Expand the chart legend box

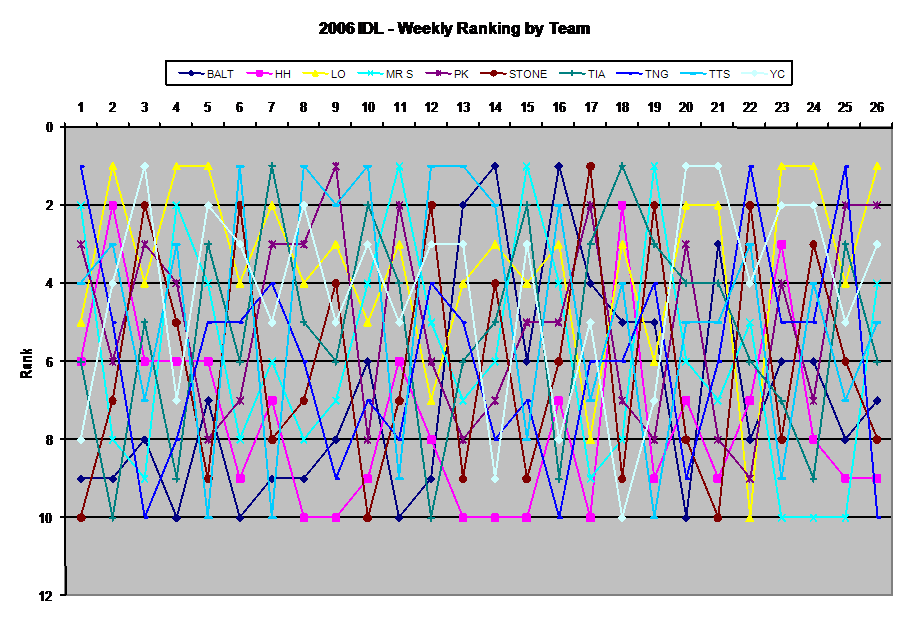(x=480, y=72)
